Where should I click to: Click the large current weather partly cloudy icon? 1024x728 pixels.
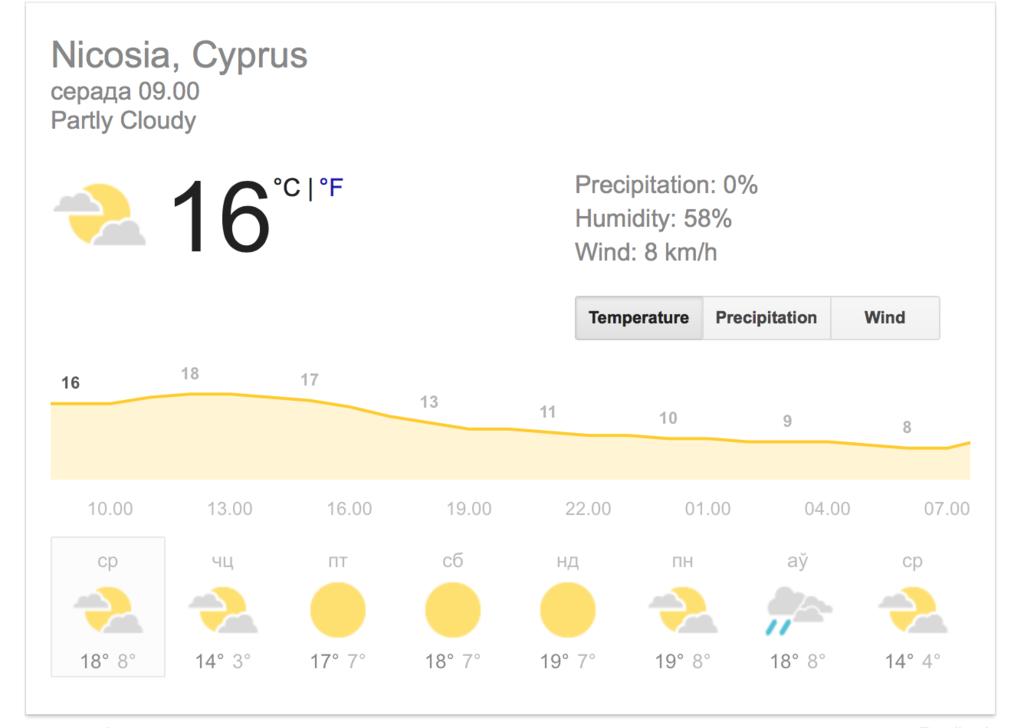[x=99, y=214]
